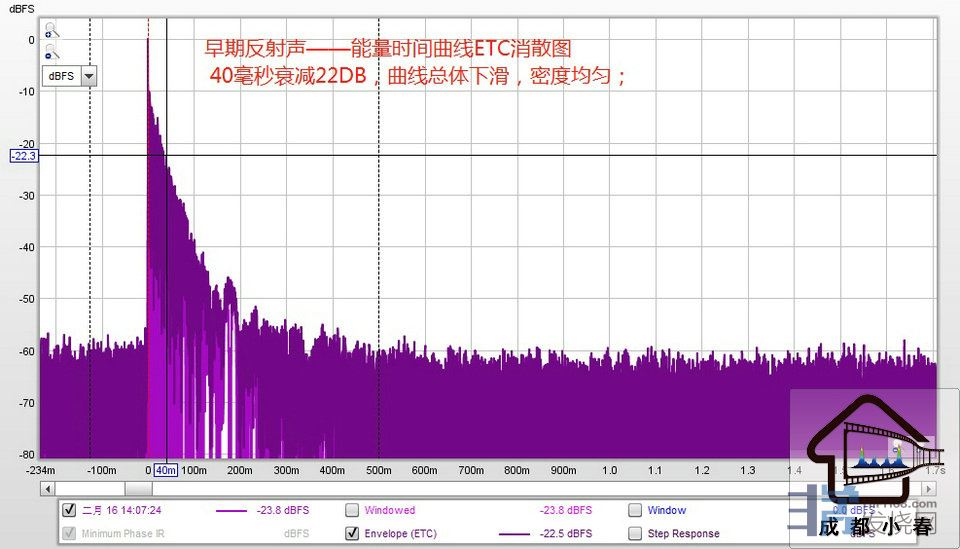Toggle the 二月 16 14:07:24 trace checkbox

(69, 510)
